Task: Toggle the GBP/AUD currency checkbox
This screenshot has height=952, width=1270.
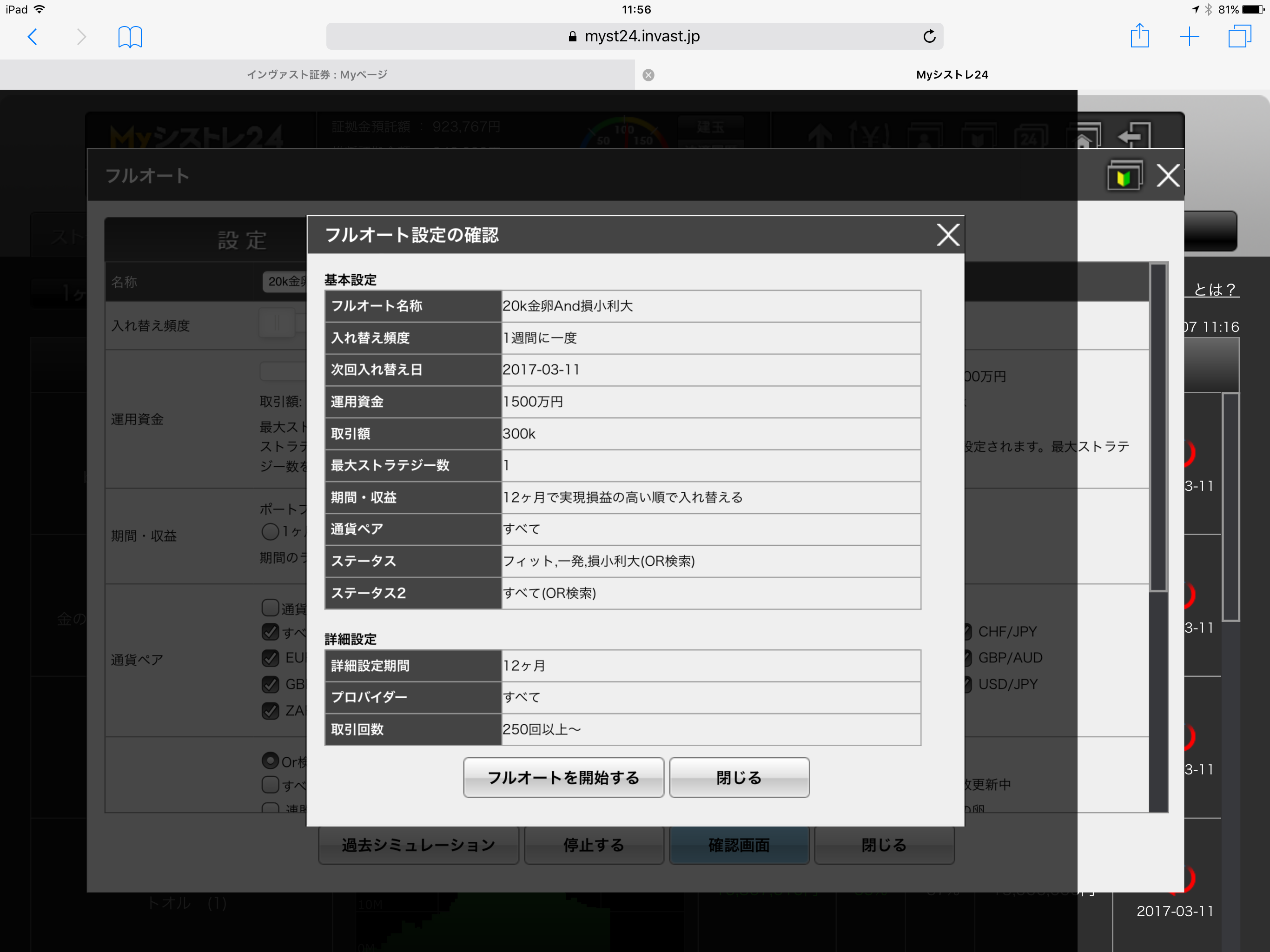Action: [968, 658]
